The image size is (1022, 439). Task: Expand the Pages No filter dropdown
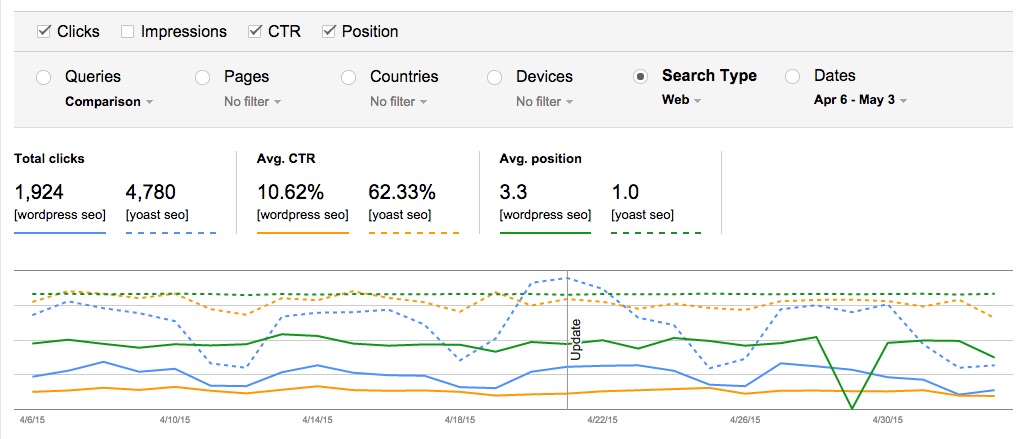[253, 102]
